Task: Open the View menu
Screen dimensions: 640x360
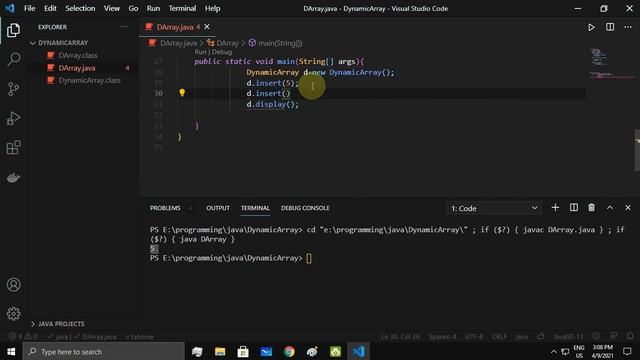Action: pyautogui.click(x=111, y=8)
